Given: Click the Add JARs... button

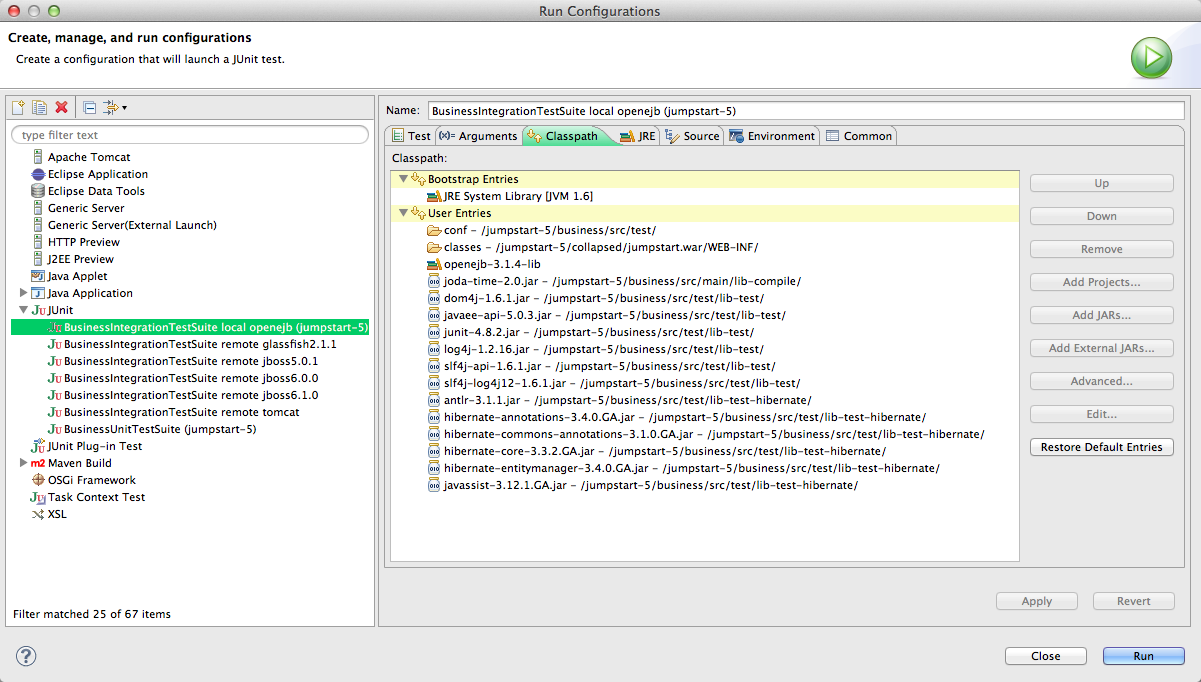Looking at the screenshot, I should (1102, 315).
